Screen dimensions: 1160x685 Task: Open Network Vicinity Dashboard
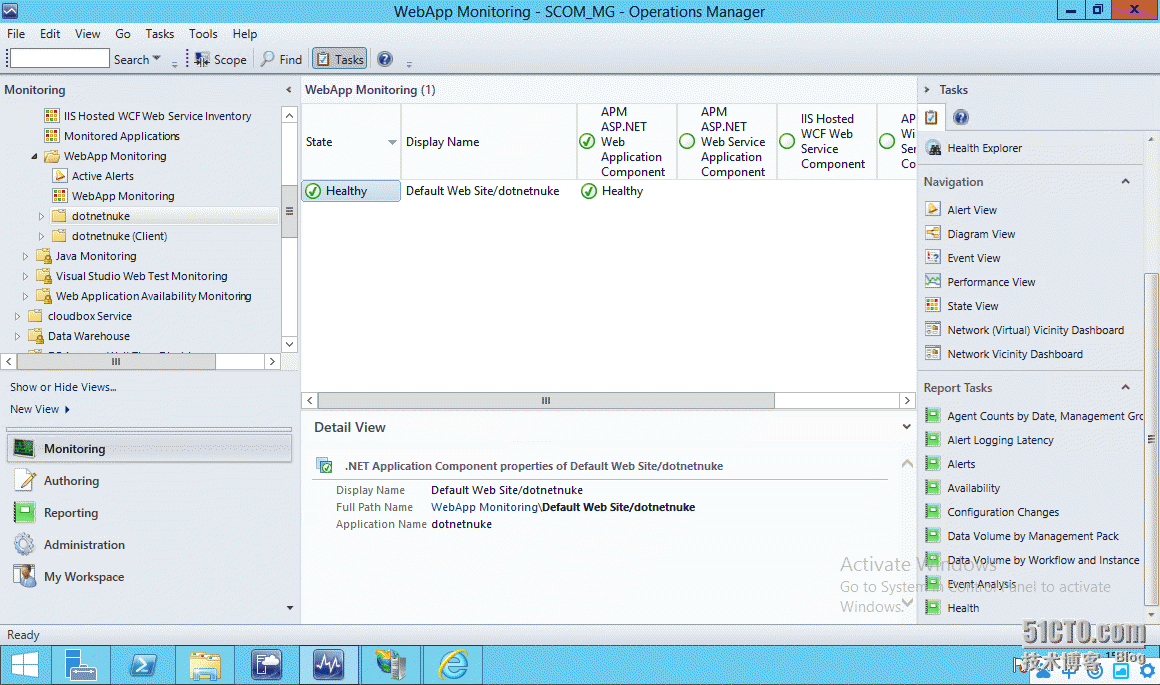1014,354
